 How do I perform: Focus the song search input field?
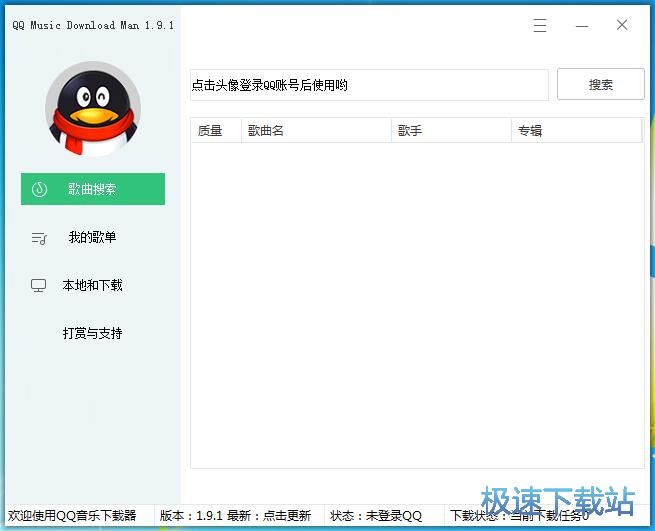click(x=369, y=85)
